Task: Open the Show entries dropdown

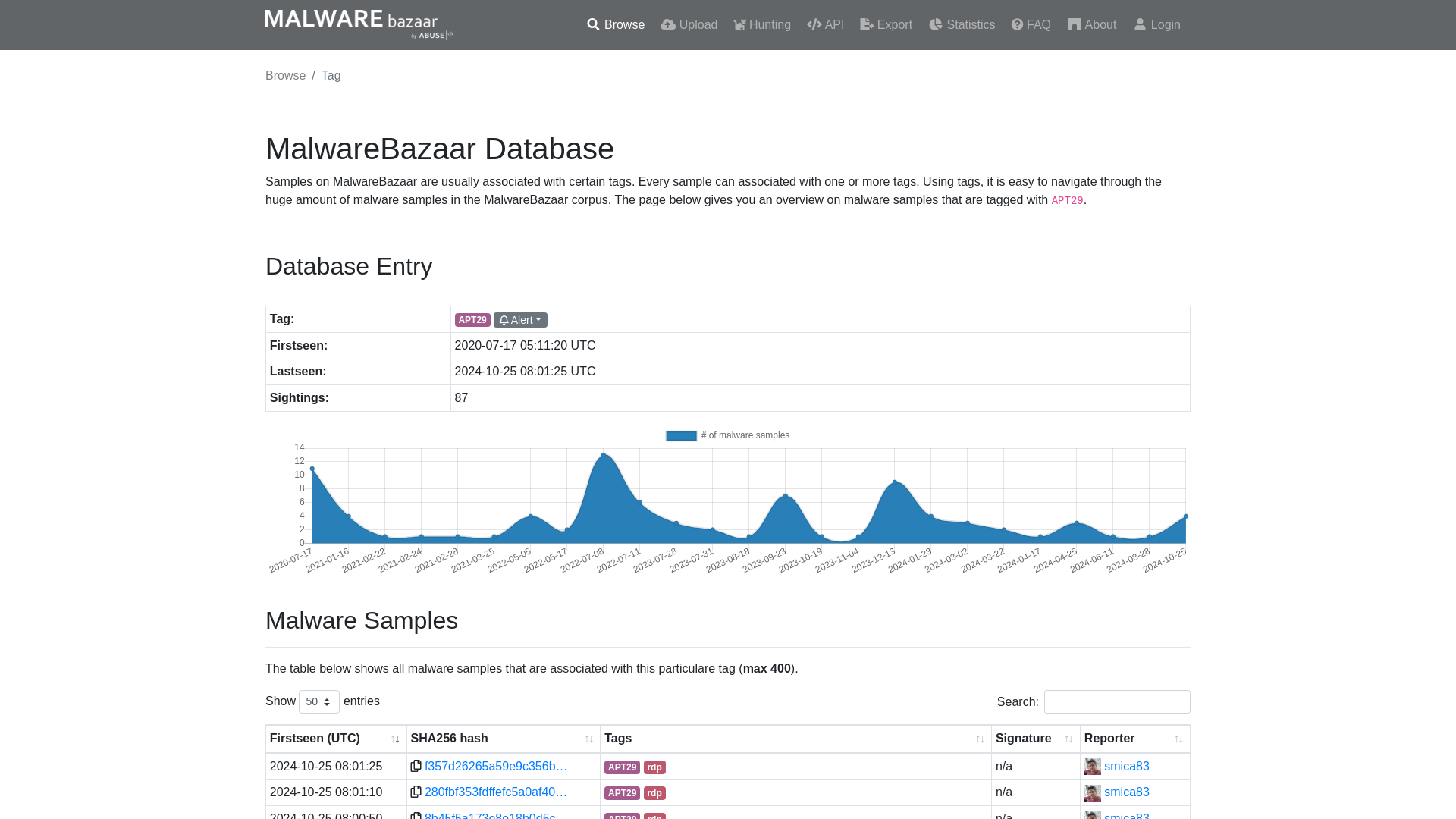Action: 319,701
